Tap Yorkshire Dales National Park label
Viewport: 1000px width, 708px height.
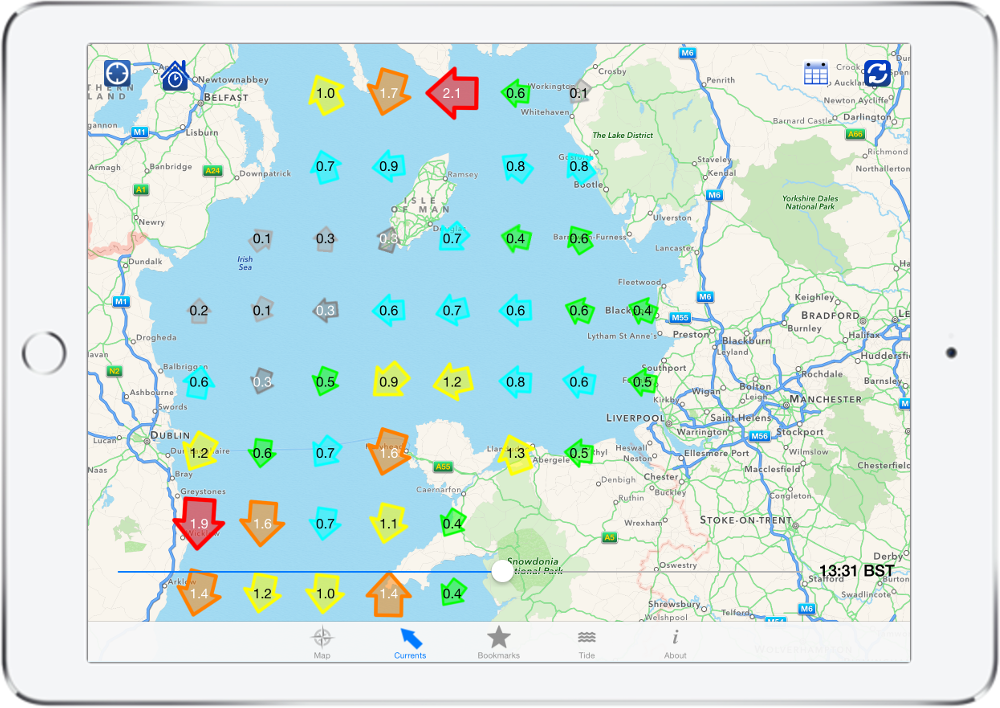tap(810, 202)
